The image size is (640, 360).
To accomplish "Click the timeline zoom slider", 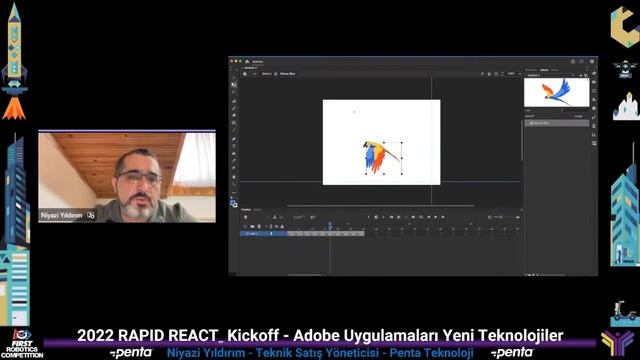I will [x=499, y=217].
